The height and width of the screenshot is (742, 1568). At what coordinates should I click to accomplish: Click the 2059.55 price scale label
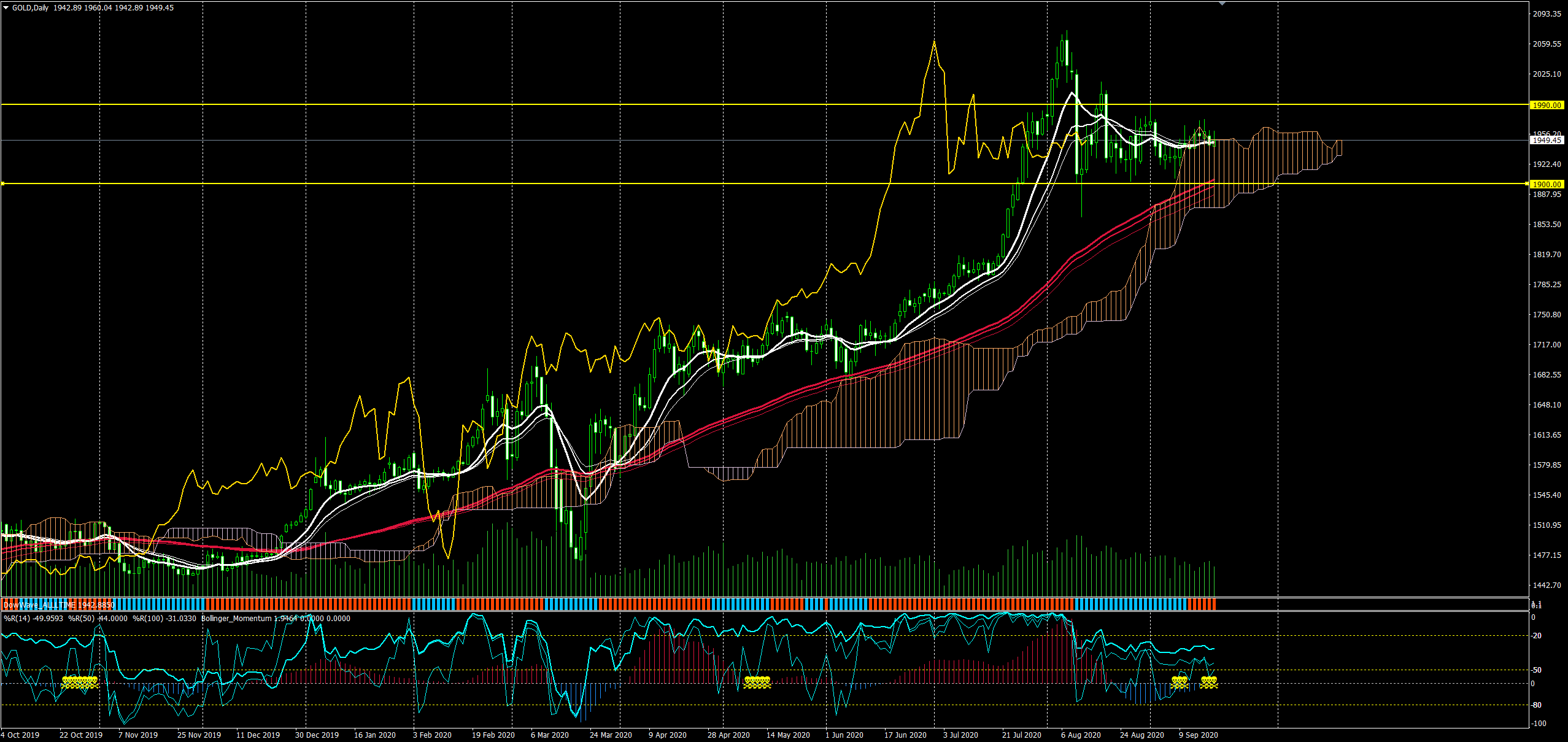[x=1547, y=44]
